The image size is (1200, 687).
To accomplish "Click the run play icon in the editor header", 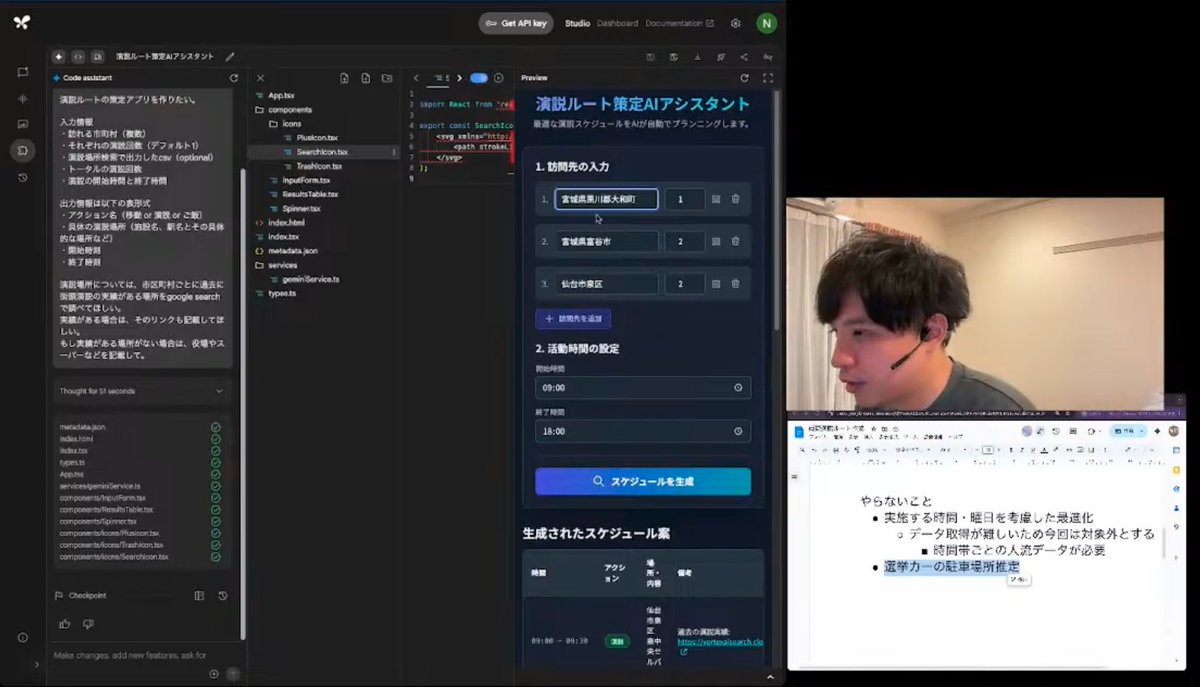I will tap(499, 78).
